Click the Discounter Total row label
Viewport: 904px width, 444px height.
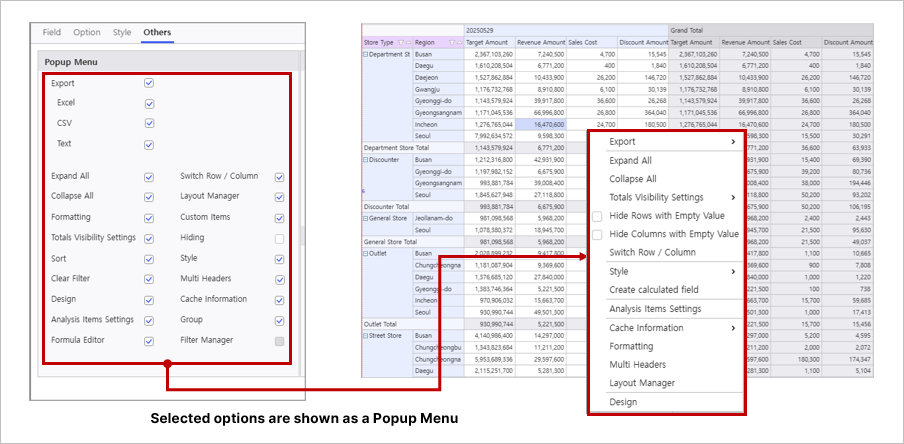click(x=413, y=206)
